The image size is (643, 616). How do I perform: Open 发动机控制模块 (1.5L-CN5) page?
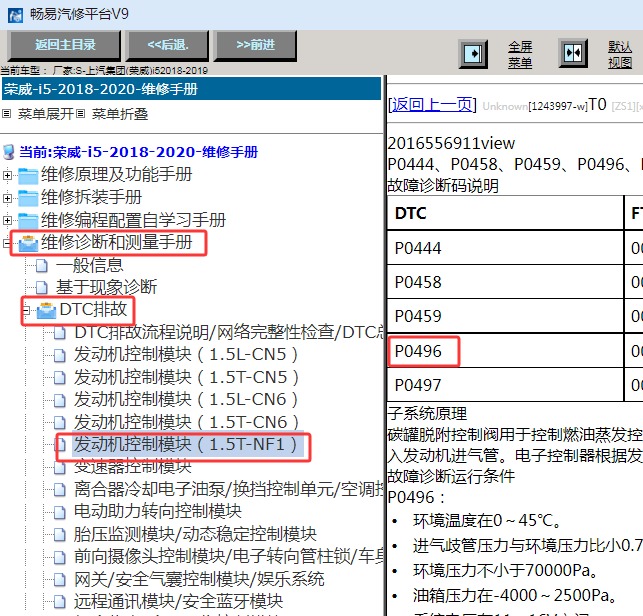(186, 355)
